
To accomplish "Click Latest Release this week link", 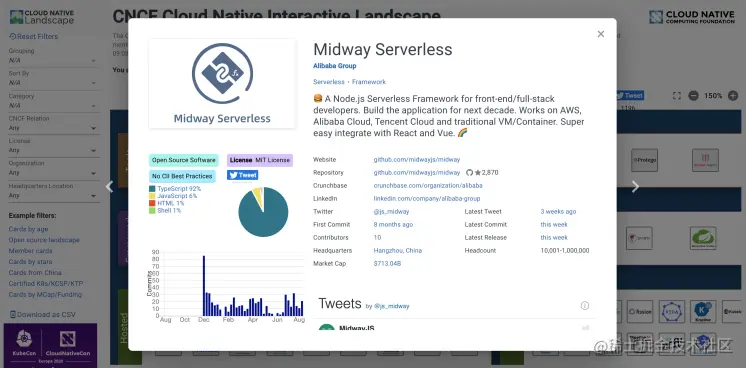I will [554, 238].
